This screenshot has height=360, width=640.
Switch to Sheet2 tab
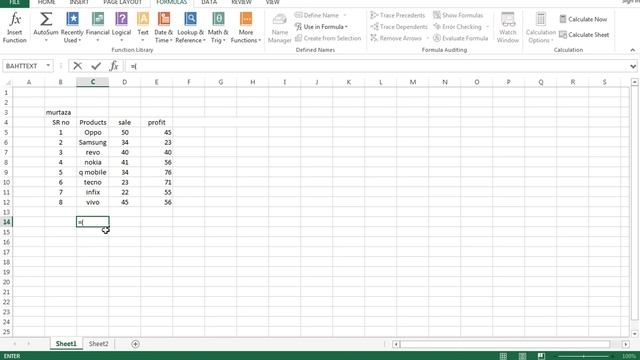click(99, 344)
